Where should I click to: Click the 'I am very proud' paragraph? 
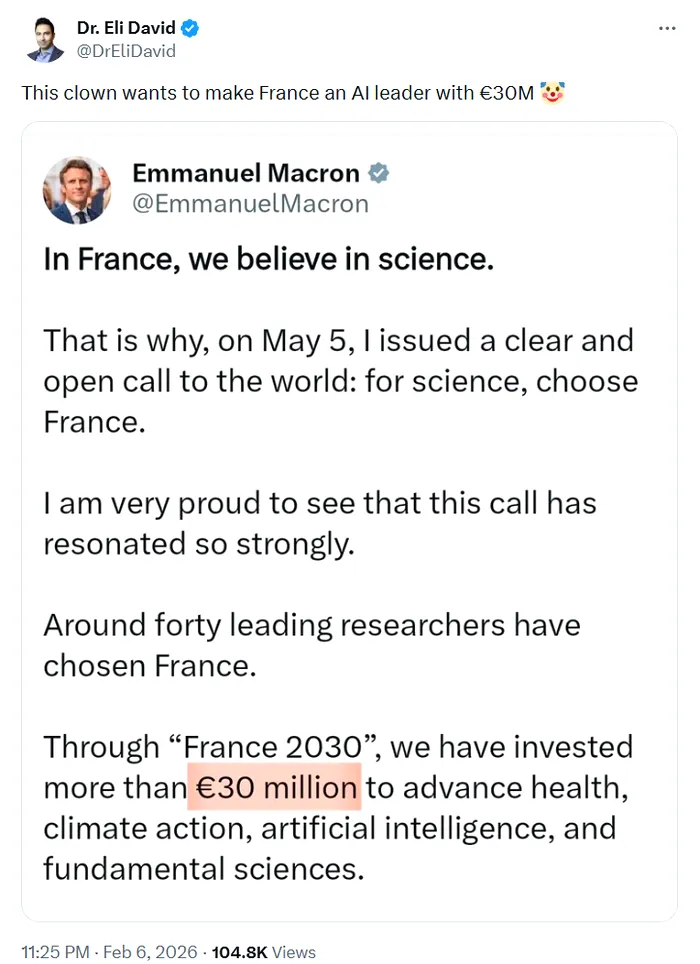(319, 523)
